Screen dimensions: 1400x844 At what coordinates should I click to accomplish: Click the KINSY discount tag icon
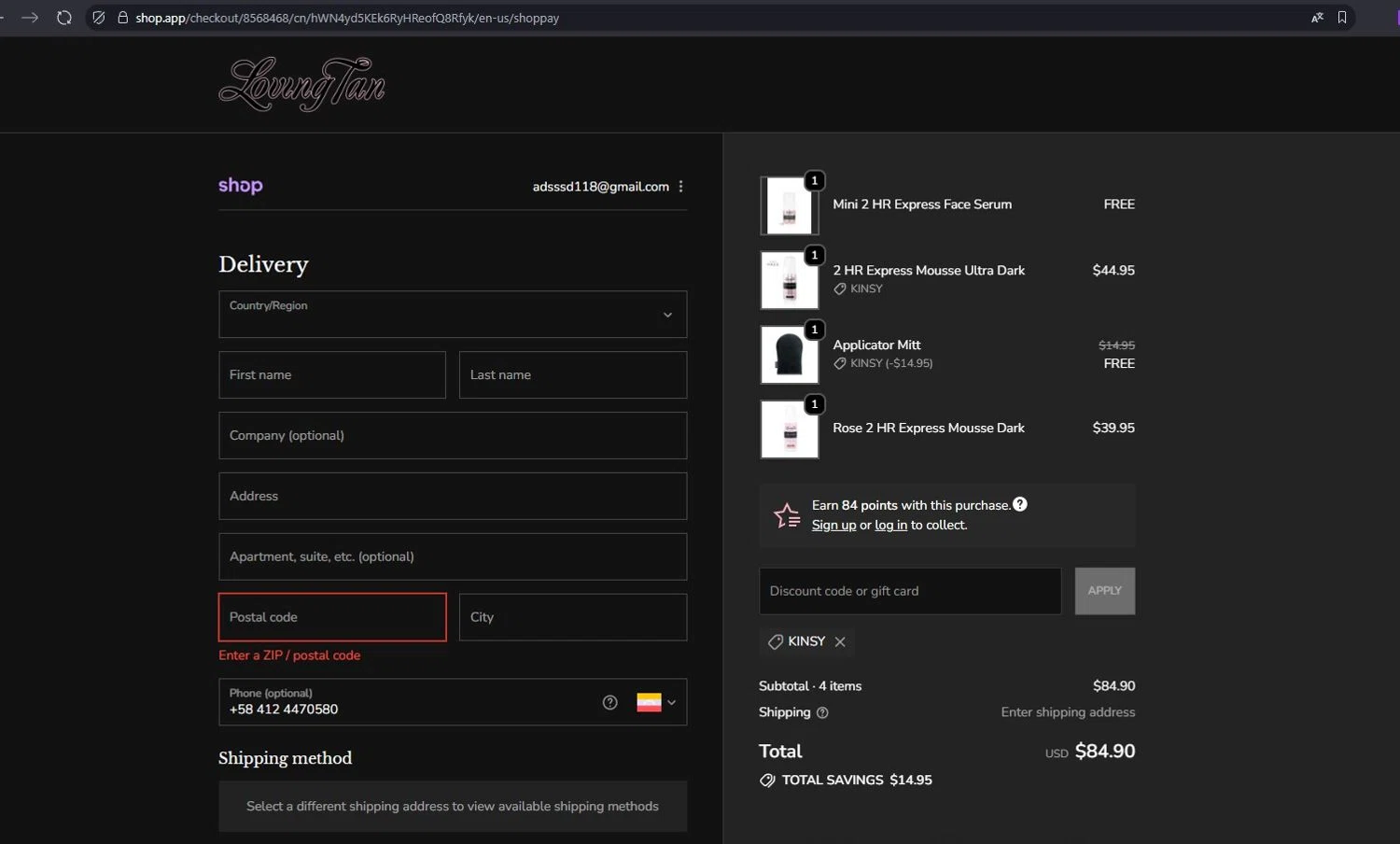776,641
